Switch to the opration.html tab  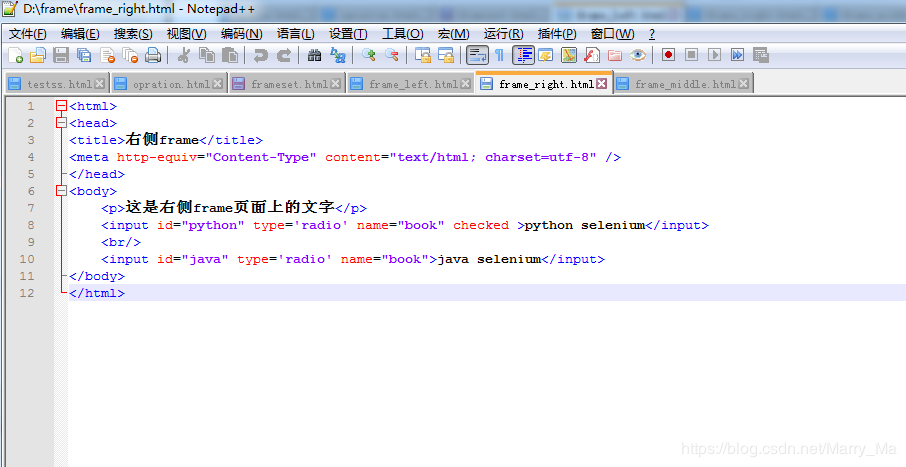(x=169, y=84)
